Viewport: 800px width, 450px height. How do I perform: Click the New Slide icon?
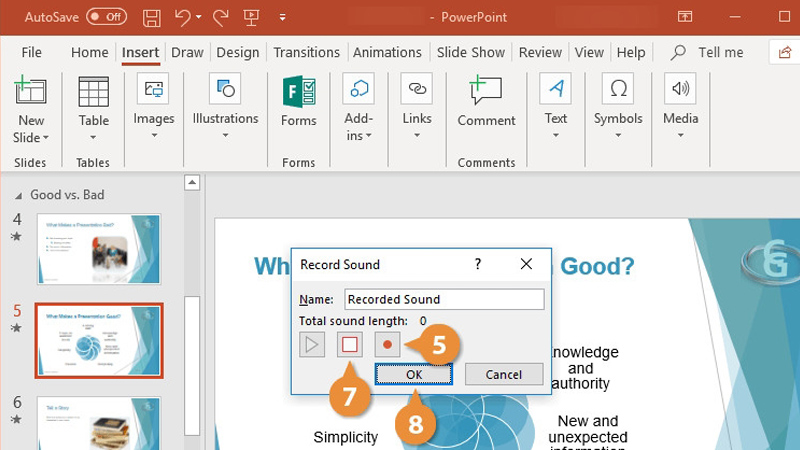[x=31, y=90]
